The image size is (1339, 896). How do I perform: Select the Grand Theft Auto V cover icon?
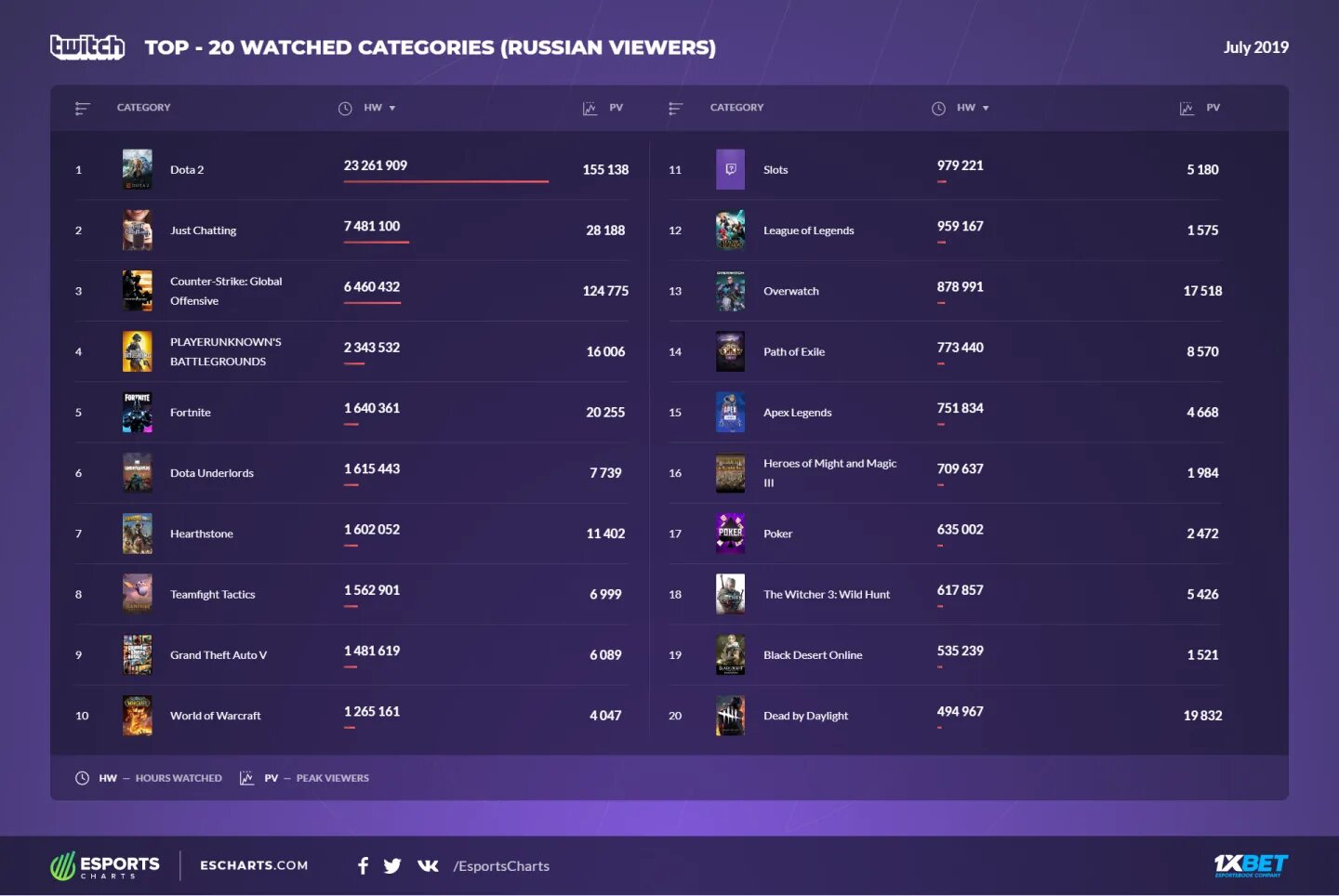138,655
